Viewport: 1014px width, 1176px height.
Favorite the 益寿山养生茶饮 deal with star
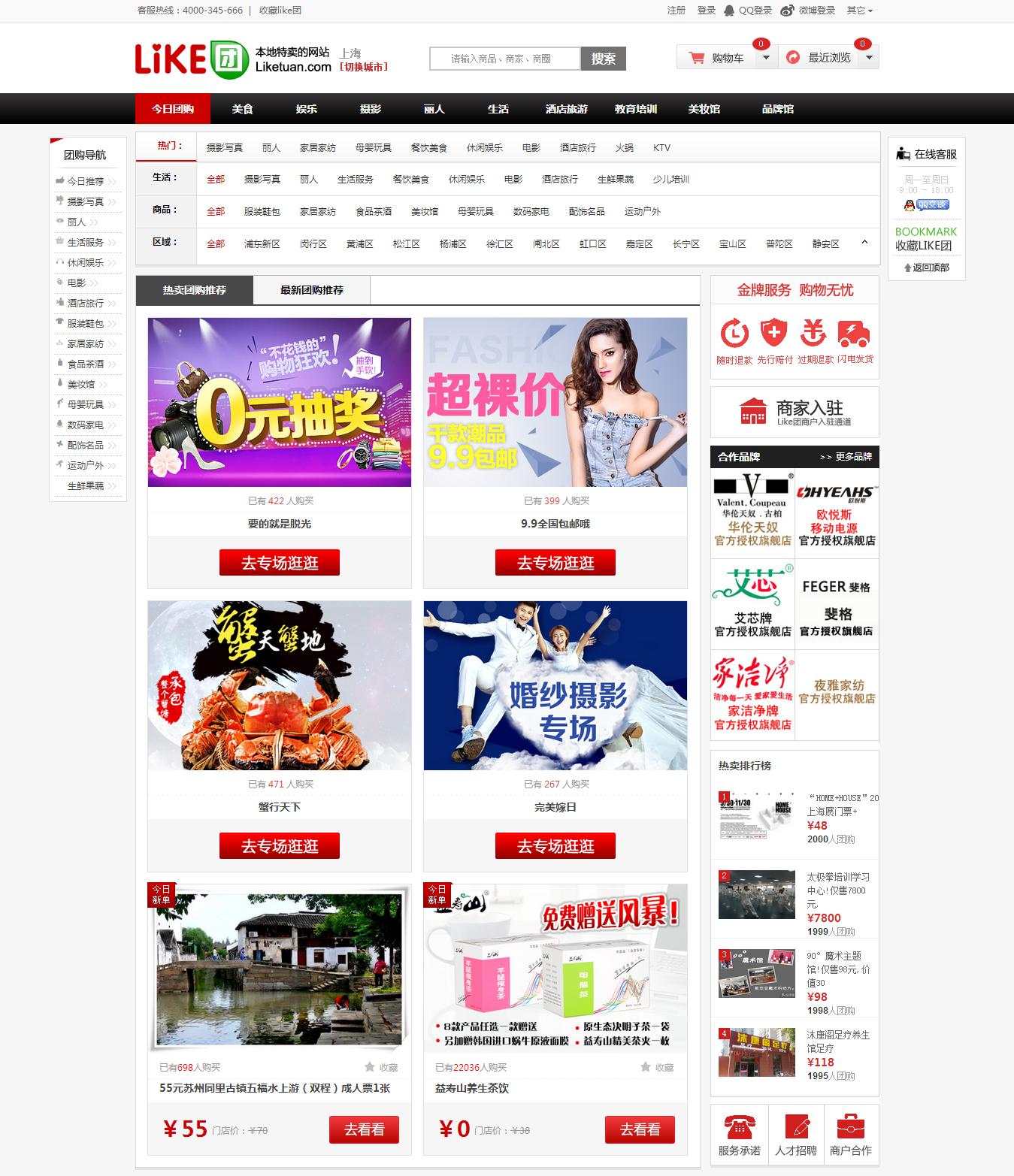pyautogui.click(x=646, y=1067)
